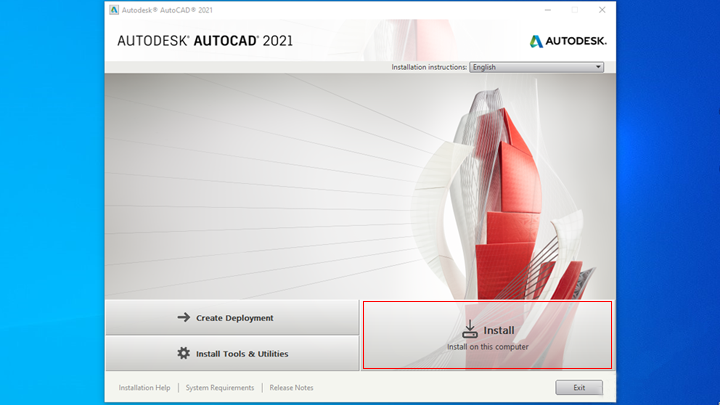Click the maximize button in title bar
Viewport: 720px width, 405px height.
574,10
